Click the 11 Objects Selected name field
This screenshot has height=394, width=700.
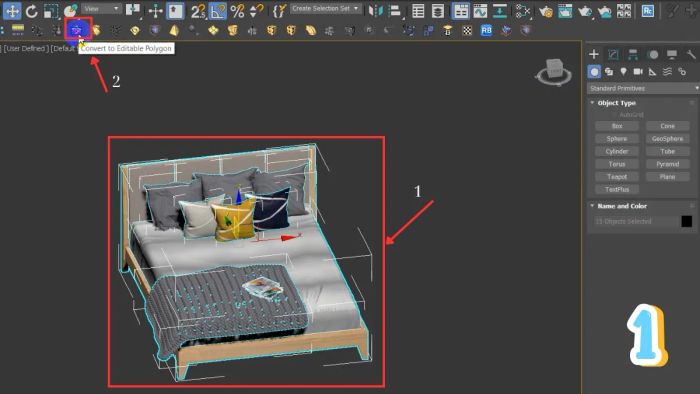click(635, 221)
